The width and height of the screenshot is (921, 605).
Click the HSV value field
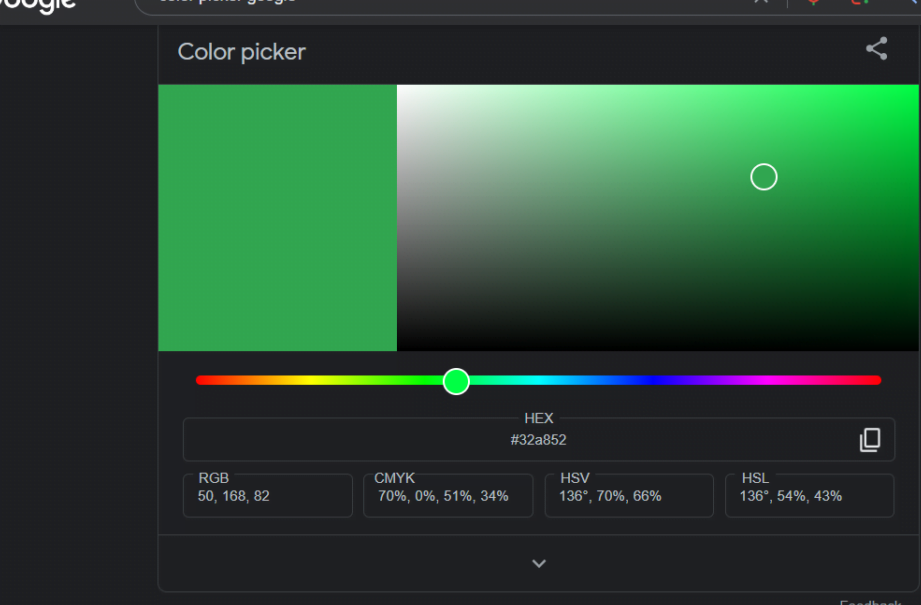628,495
